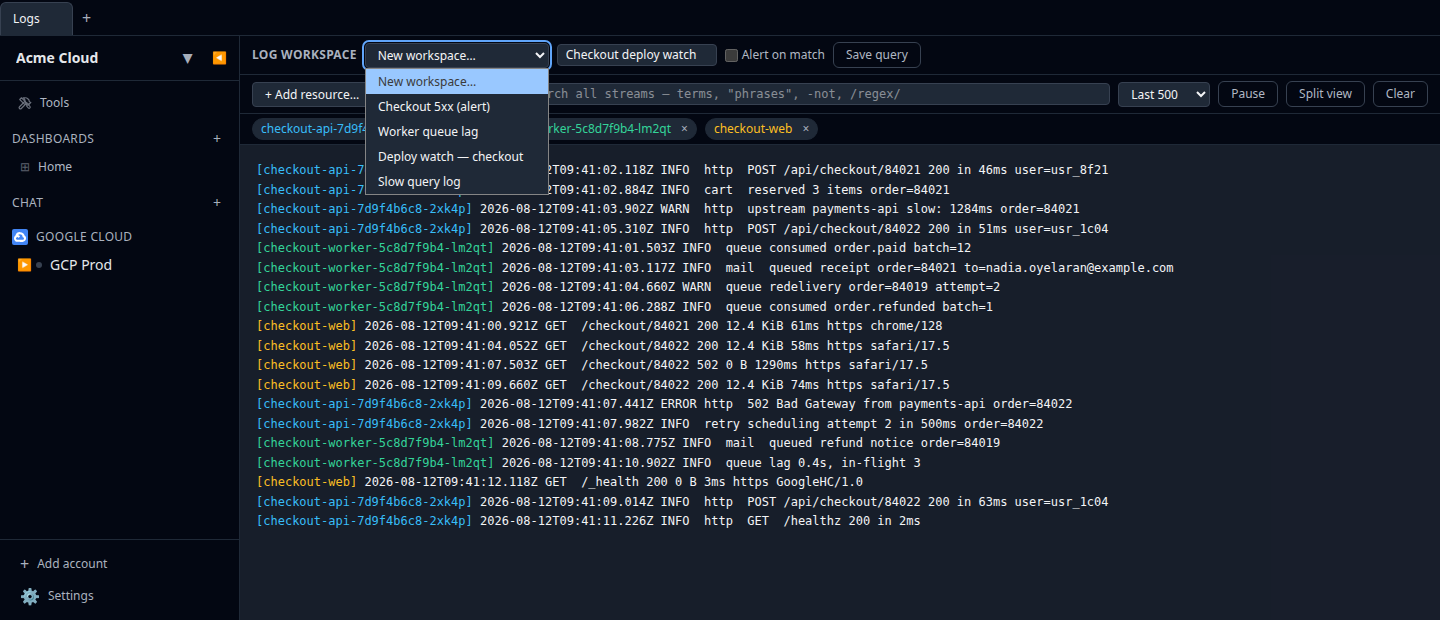Image resolution: width=1440 pixels, height=620 pixels.
Task: Enable the Alert on match checkbox
Action: 731,55
